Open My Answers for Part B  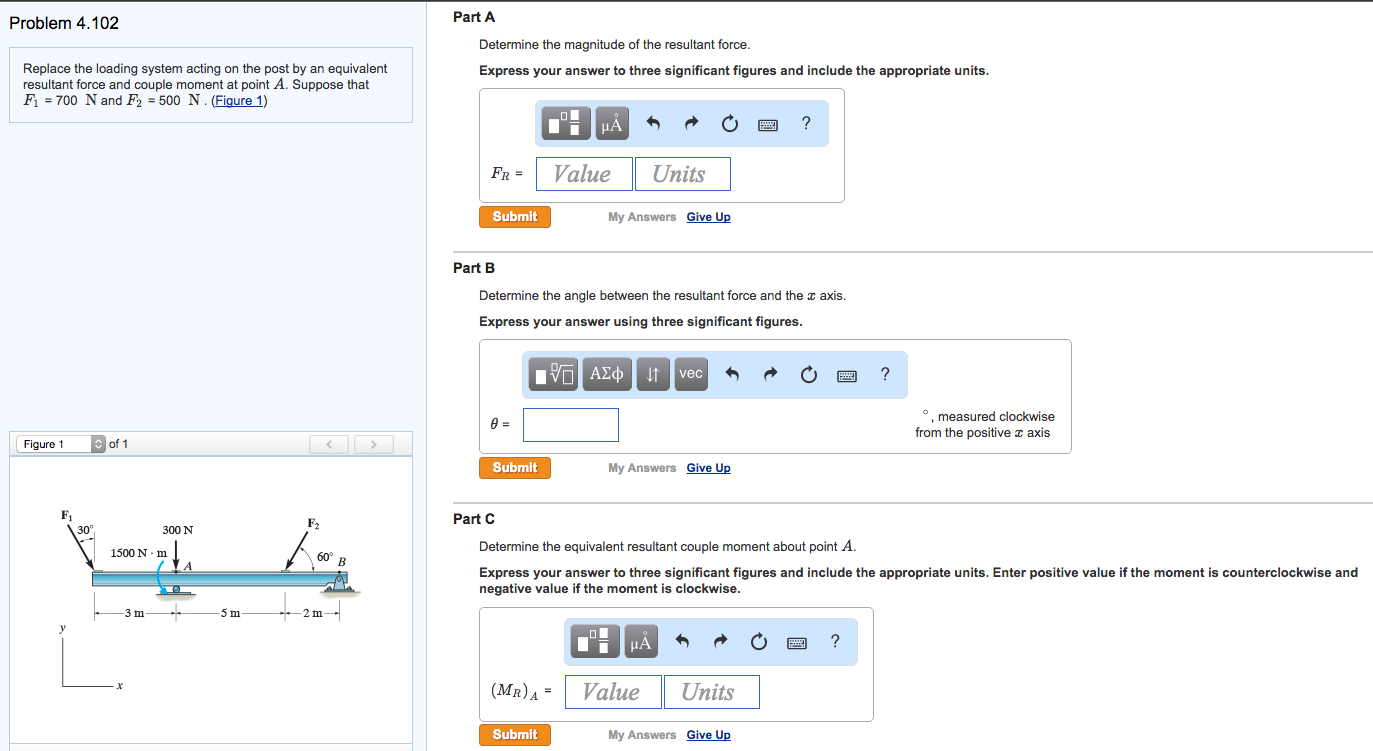coord(642,467)
